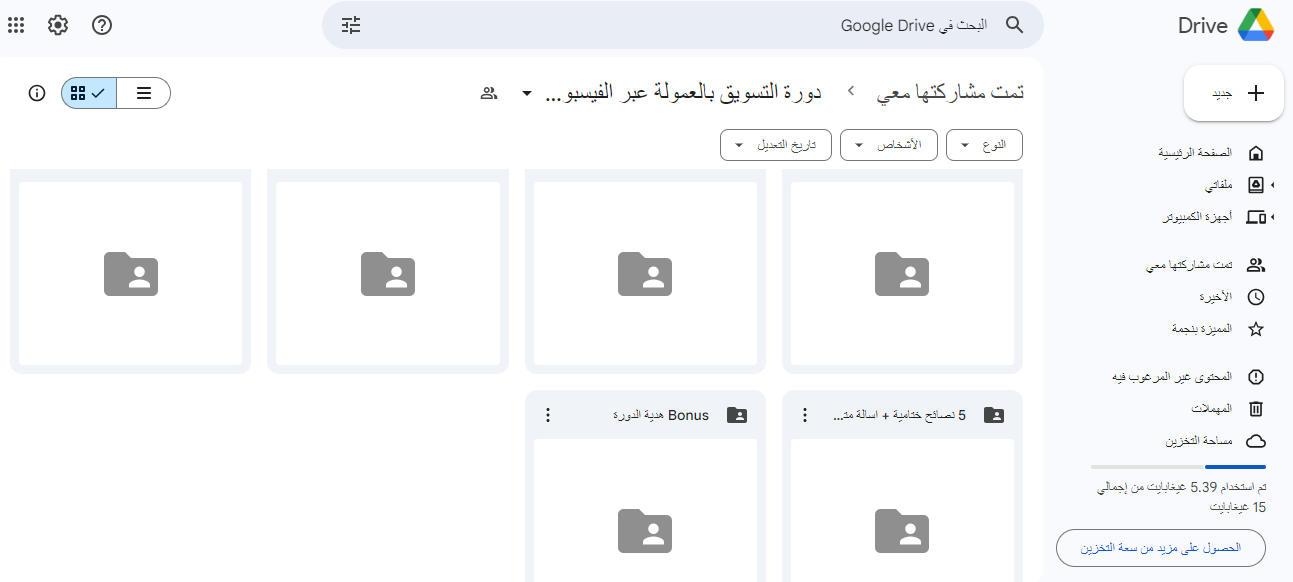Expand the ملفاتي My Drive tree
The width and height of the screenshot is (1293, 582).
tap(1272, 185)
